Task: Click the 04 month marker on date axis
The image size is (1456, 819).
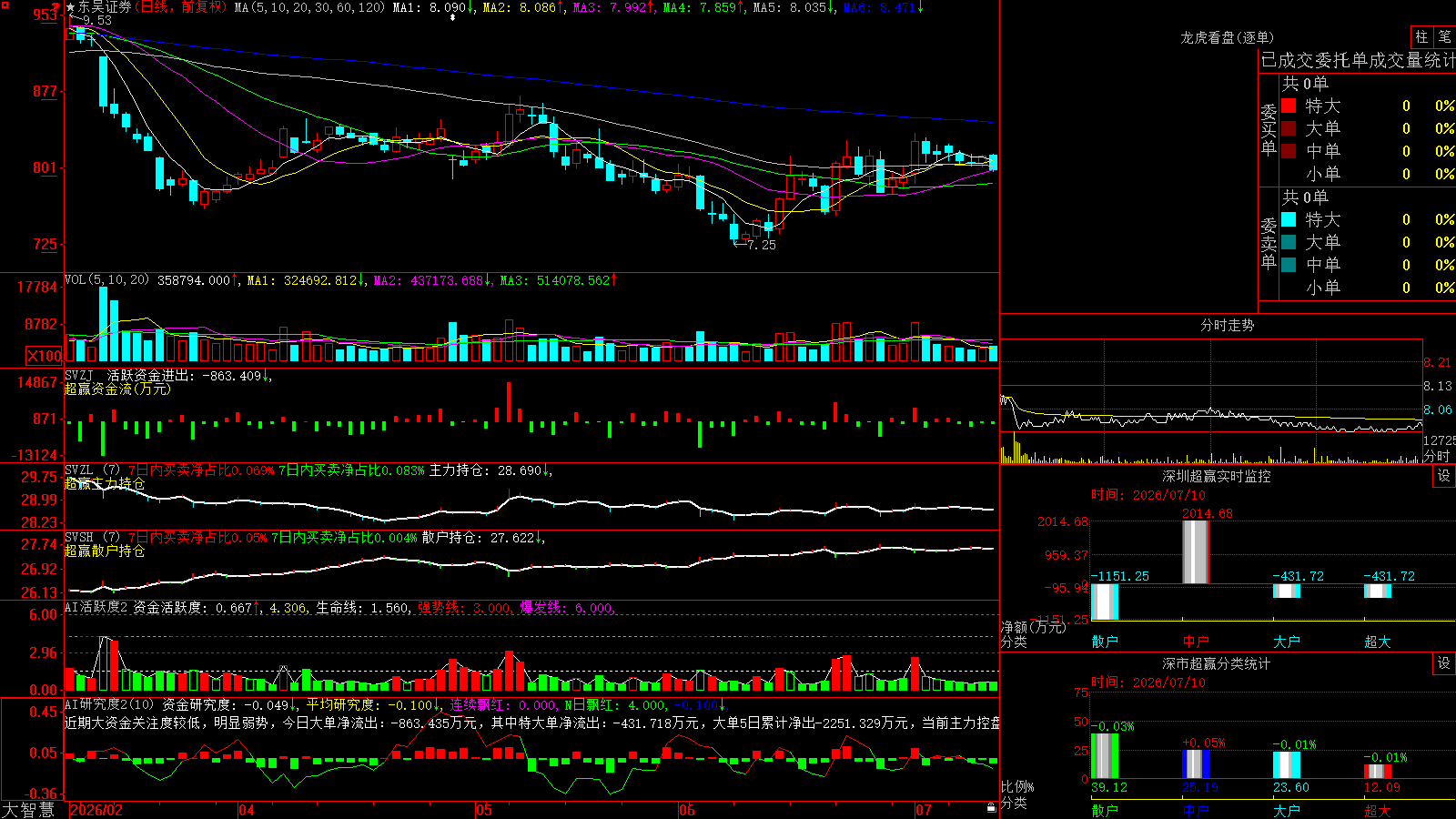Action: point(247,810)
